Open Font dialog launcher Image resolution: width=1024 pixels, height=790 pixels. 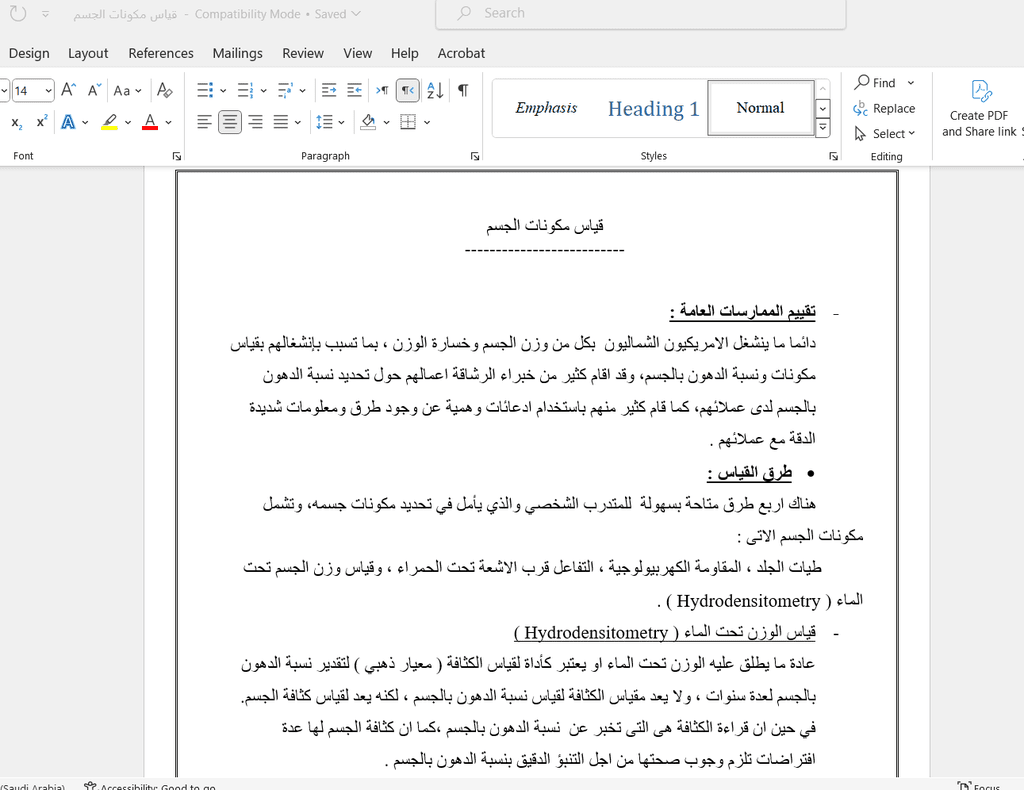tap(176, 156)
